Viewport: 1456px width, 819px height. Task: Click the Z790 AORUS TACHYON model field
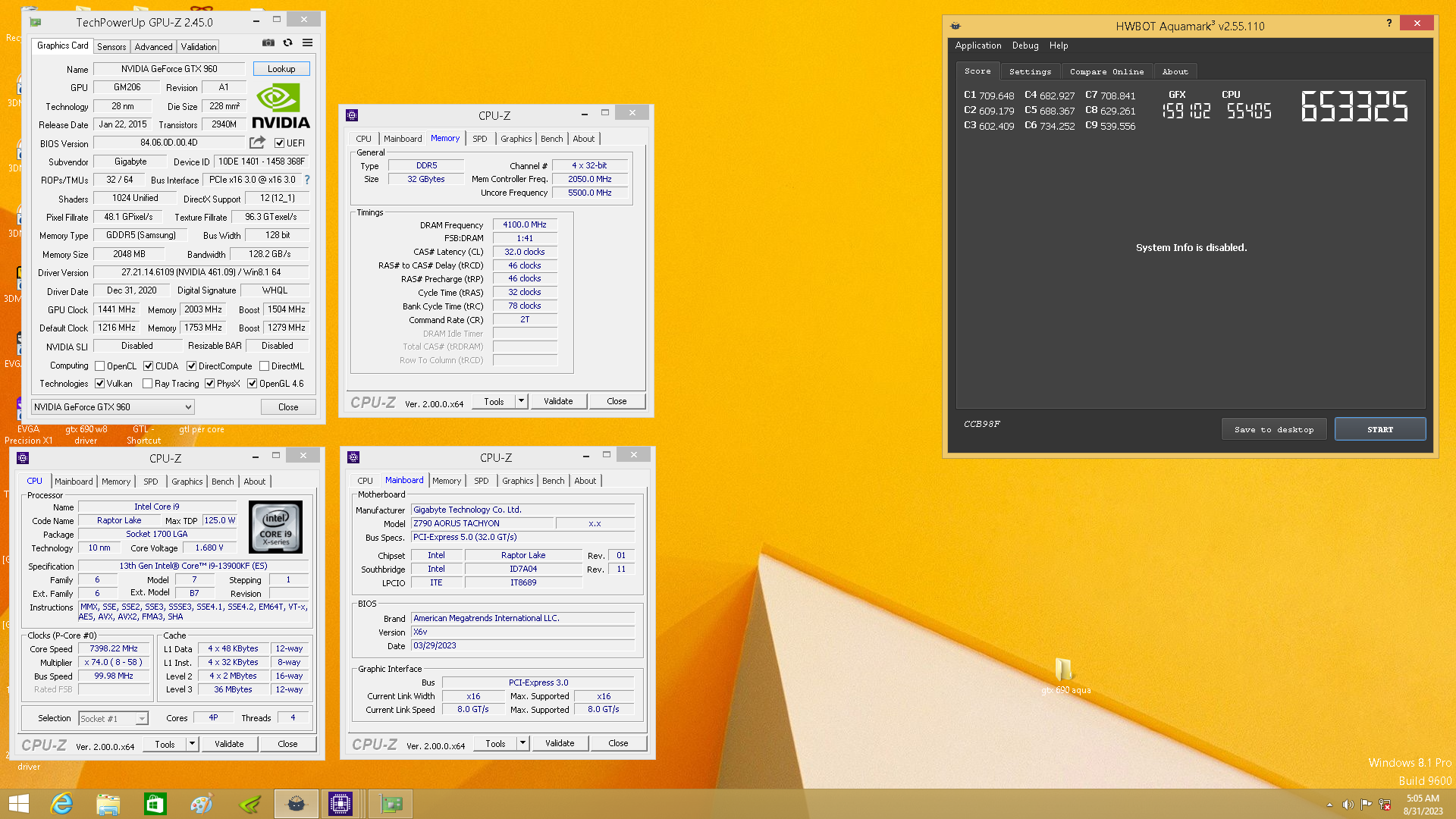coord(481,523)
